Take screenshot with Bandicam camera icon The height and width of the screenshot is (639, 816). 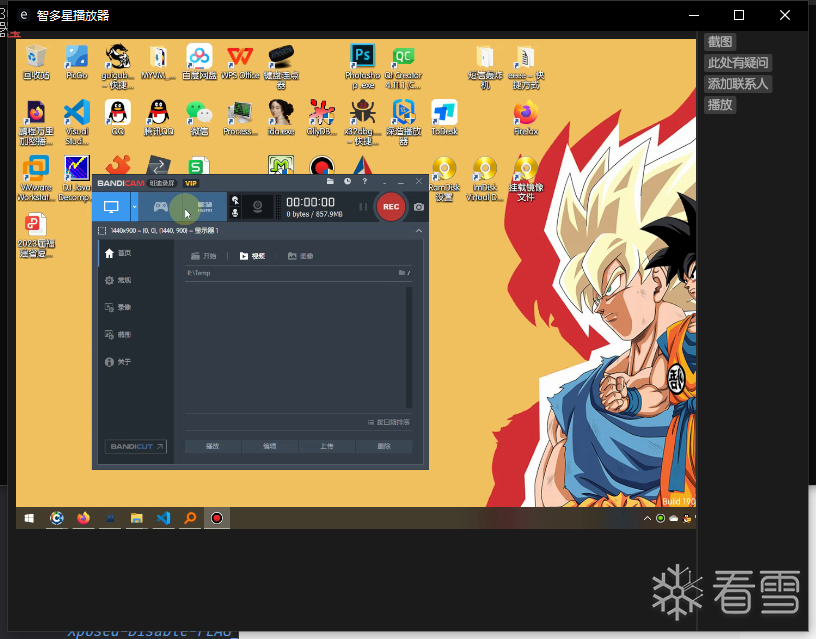click(419, 207)
